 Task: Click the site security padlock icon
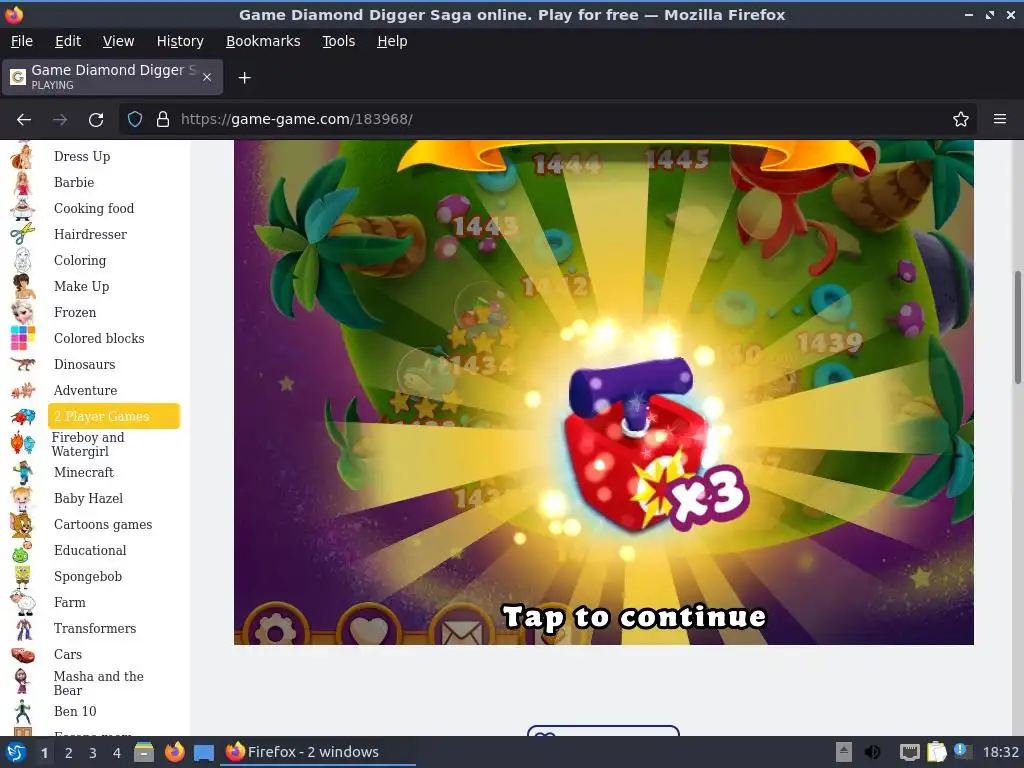point(163,119)
